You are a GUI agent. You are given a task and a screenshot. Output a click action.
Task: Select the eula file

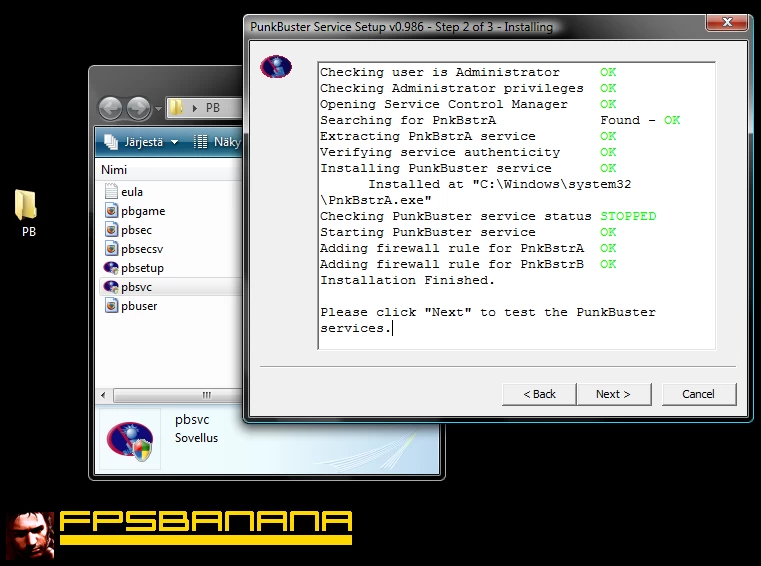tap(124, 192)
